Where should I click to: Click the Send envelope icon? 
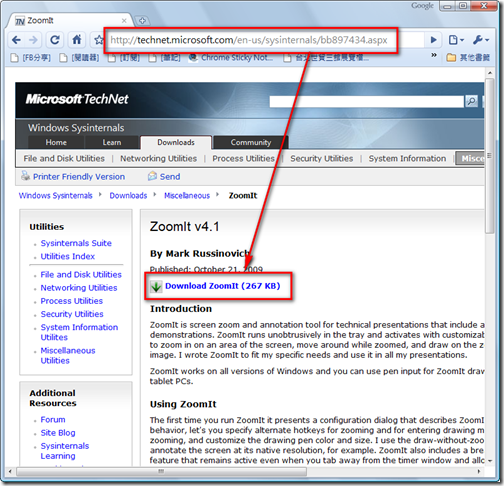[x=152, y=176]
